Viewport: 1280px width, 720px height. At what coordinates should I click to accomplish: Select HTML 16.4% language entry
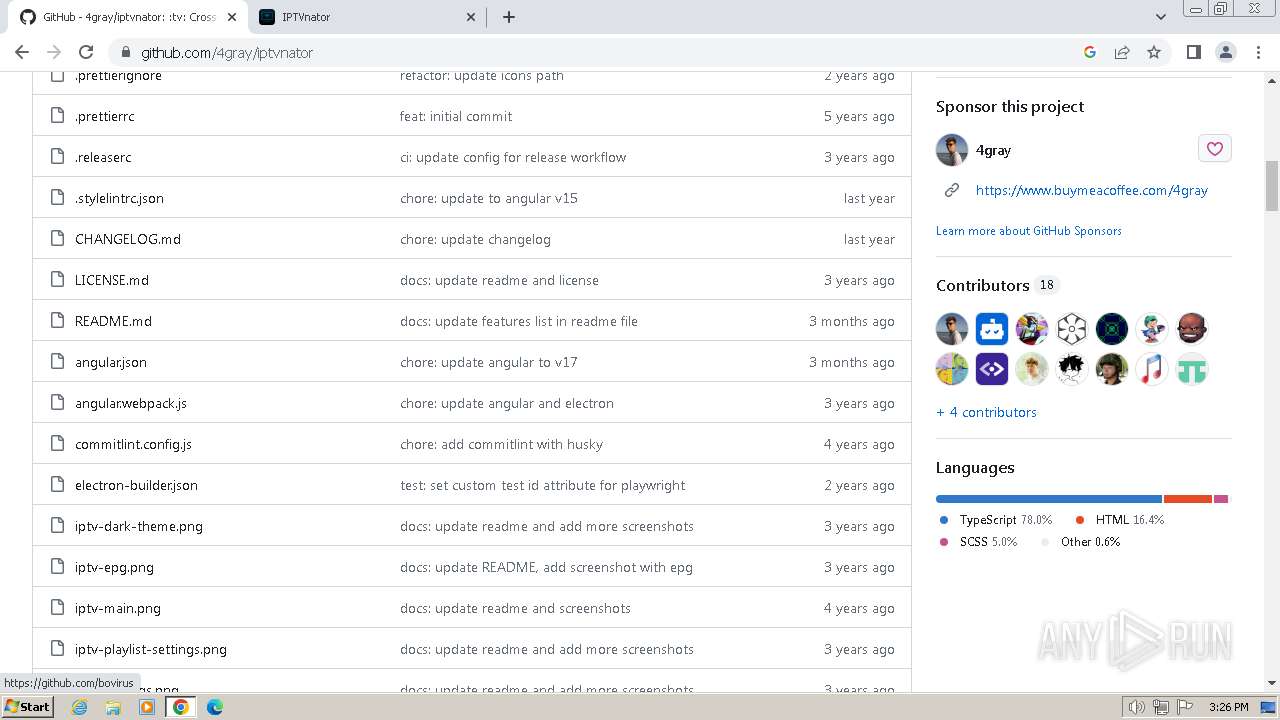click(x=1119, y=520)
